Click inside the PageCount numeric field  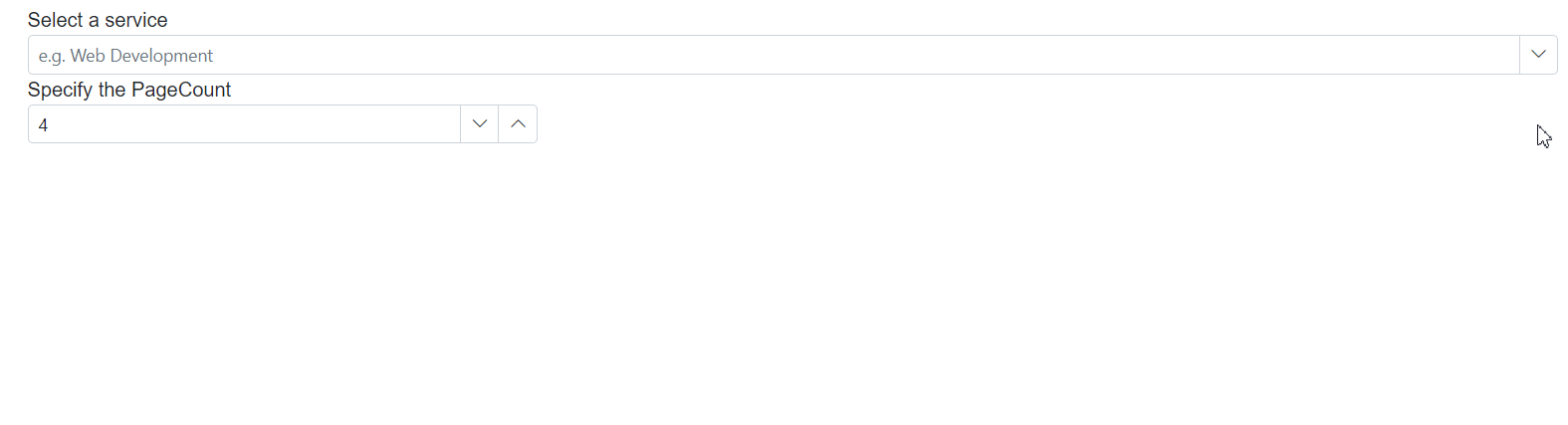(245, 124)
